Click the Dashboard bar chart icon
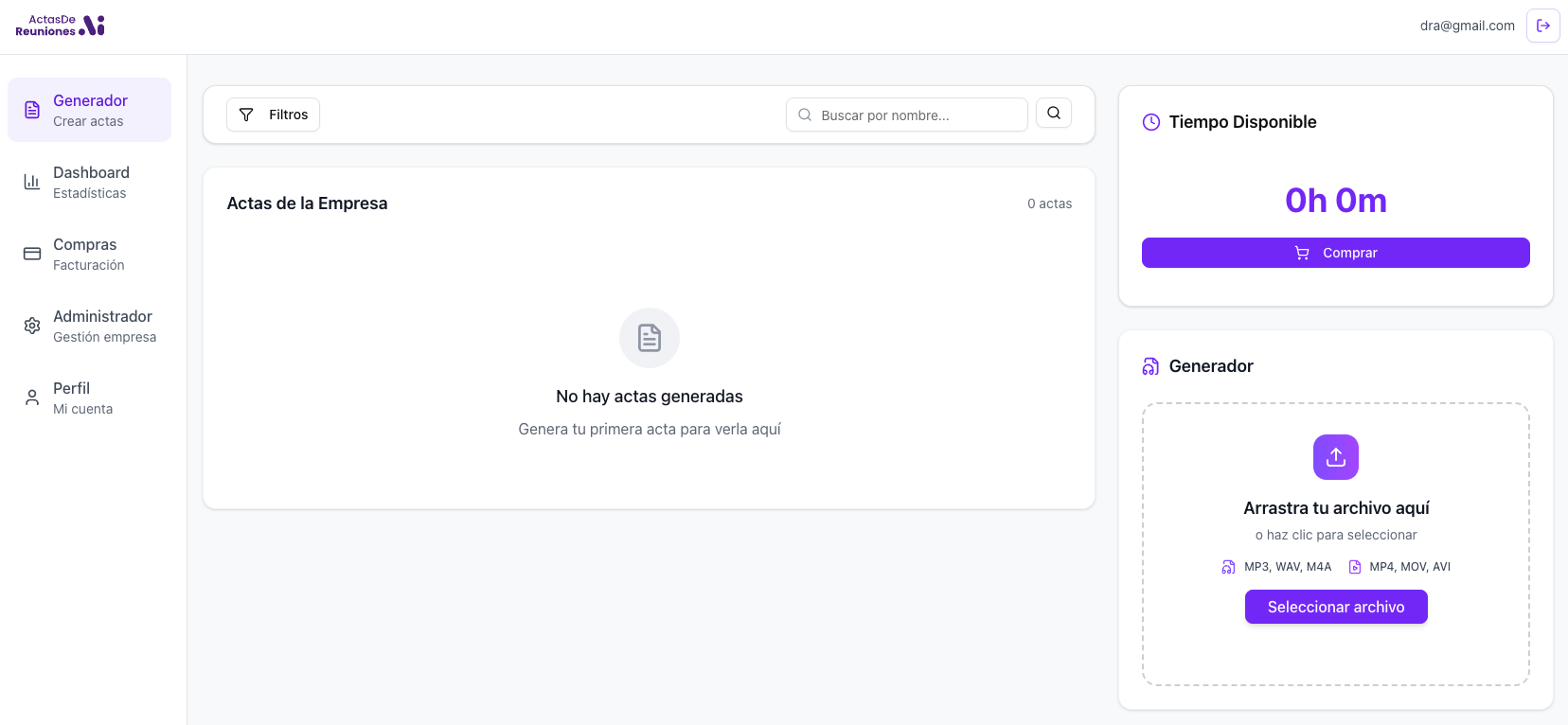 tap(32, 182)
